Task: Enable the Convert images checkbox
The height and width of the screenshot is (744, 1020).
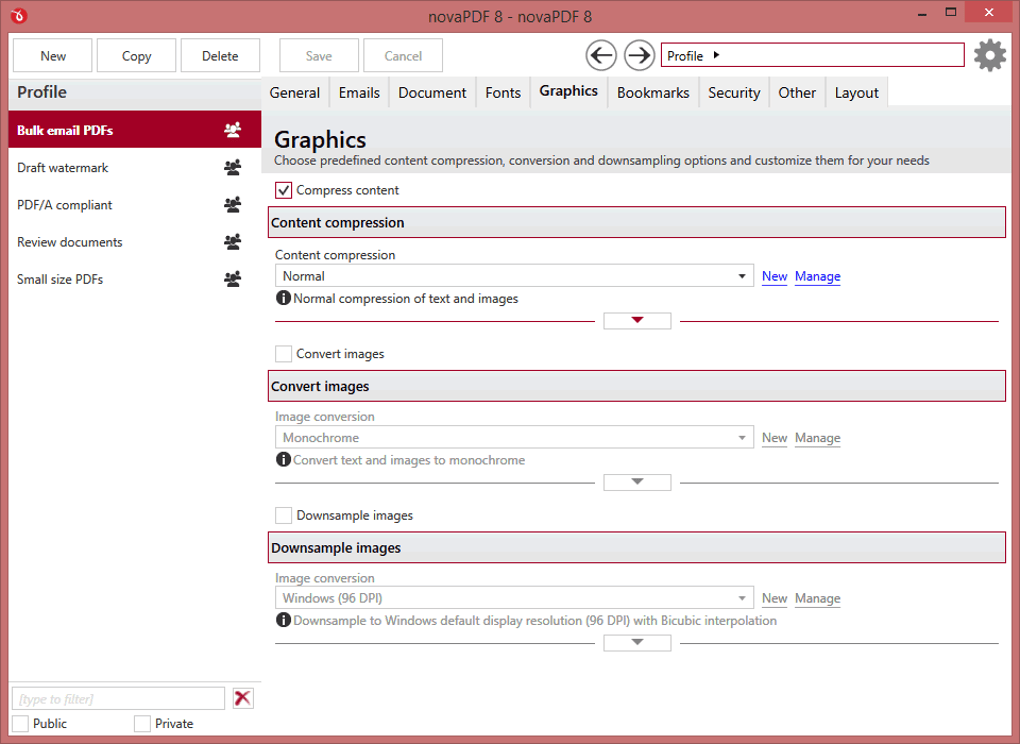Action: (283, 354)
